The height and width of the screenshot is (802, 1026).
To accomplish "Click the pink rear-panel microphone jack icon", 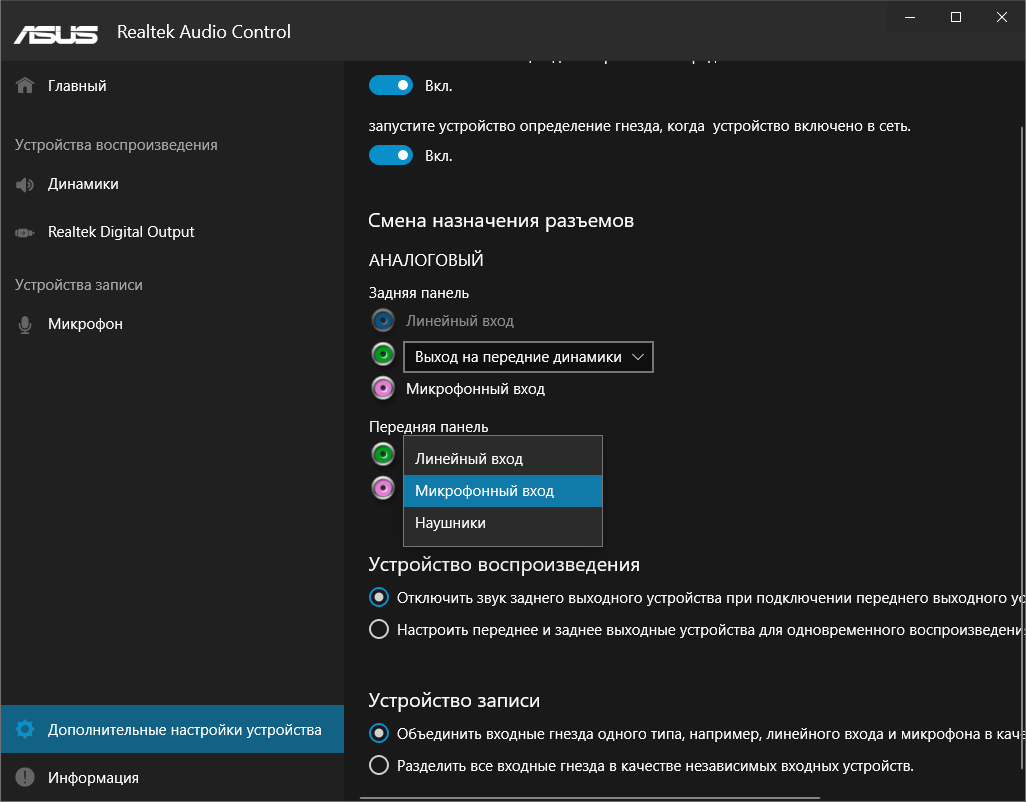I will (x=382, y=388).
